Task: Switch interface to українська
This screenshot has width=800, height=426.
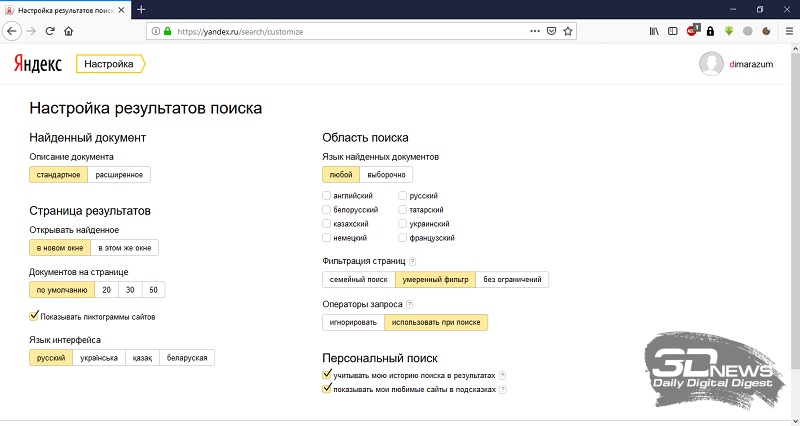Action: [x=99, y=358]
